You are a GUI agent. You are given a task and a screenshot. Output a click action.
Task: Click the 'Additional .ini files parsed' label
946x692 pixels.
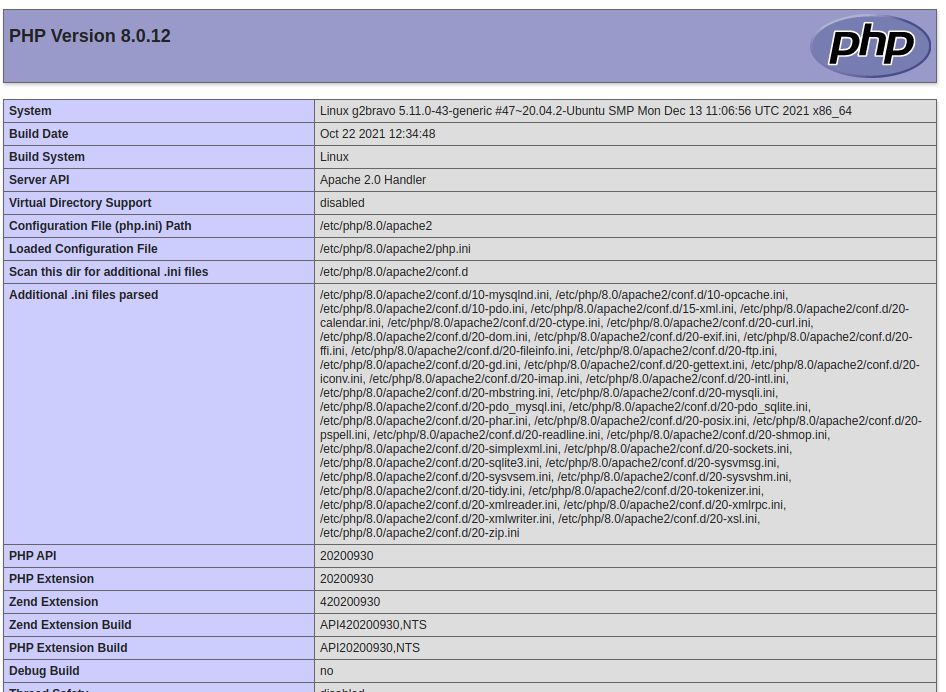[x=83, y=295]
